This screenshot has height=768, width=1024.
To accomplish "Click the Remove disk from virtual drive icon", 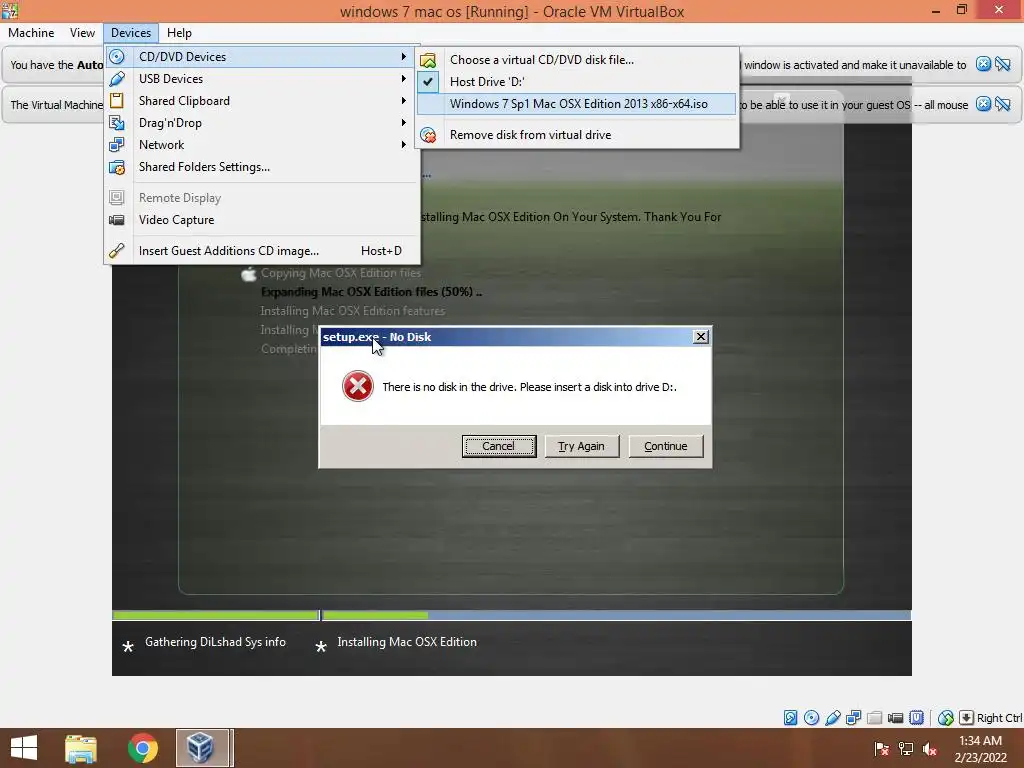I will (428, 135).
